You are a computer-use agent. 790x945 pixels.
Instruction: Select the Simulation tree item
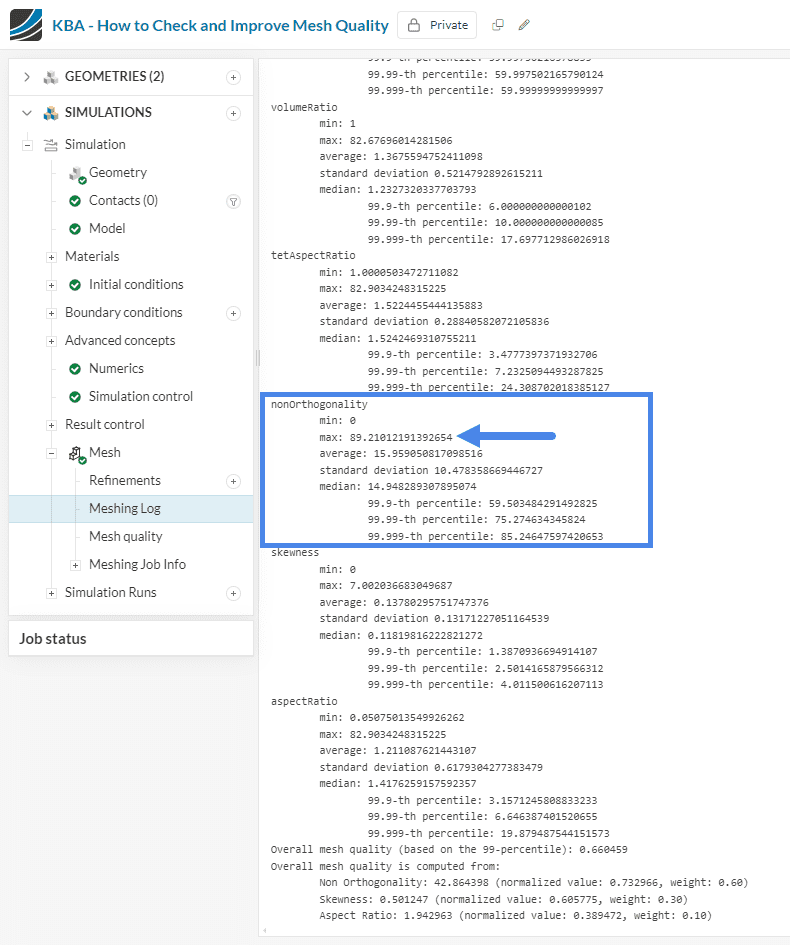[x=95, y=145]
